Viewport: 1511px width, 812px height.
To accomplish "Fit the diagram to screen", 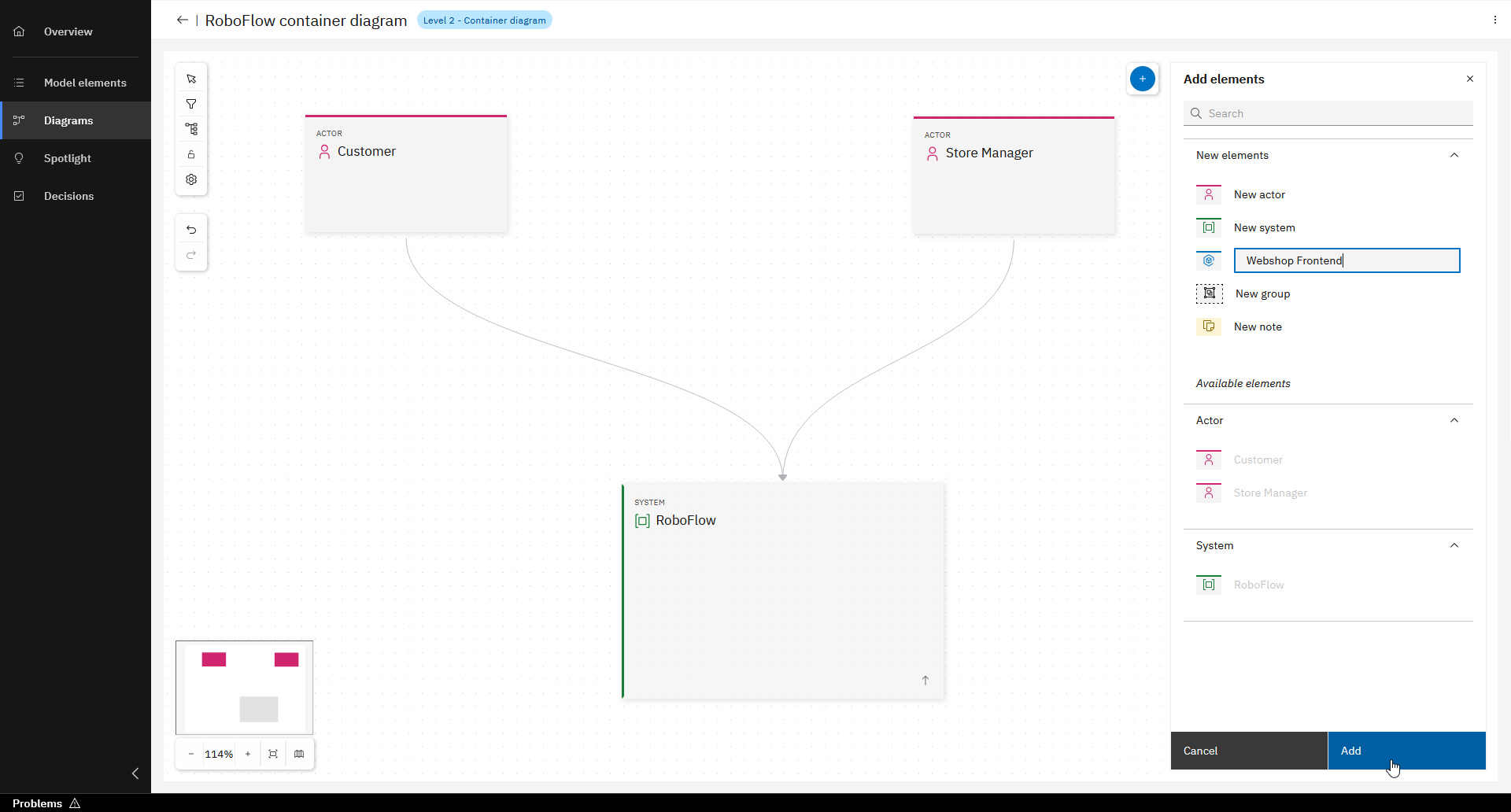I will pyautogui.click(x=273, y=753).
